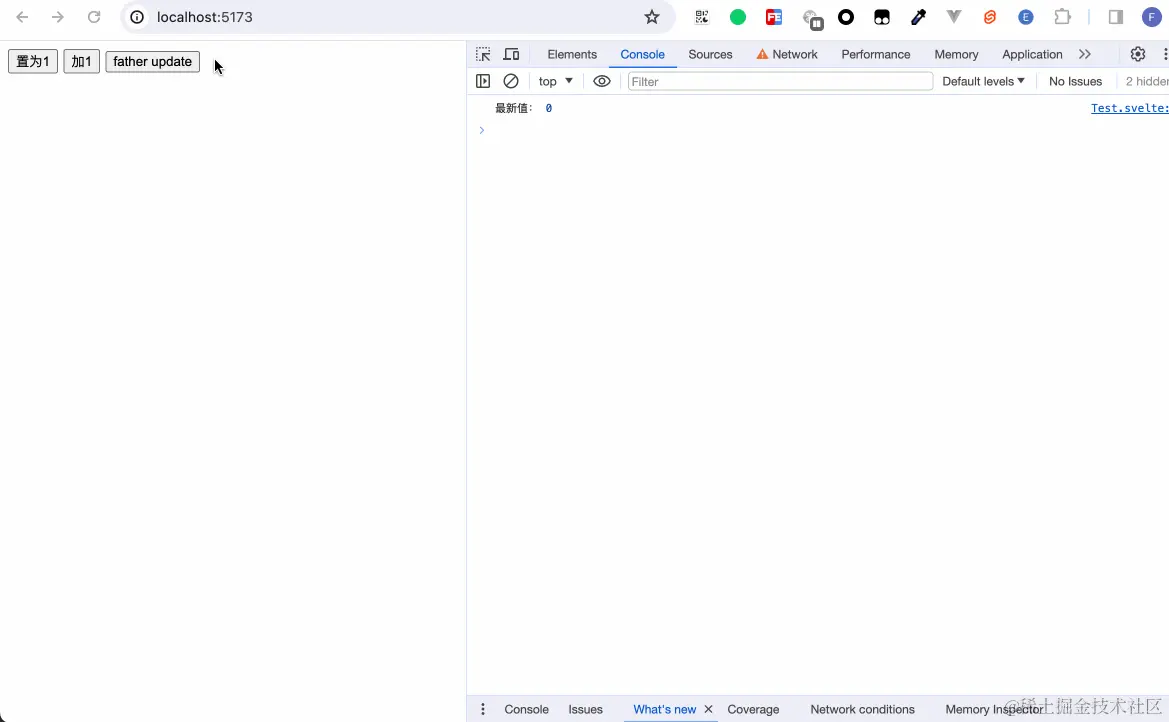Click the father update button
The image size is (1169, 722).
tap(153, 62)
